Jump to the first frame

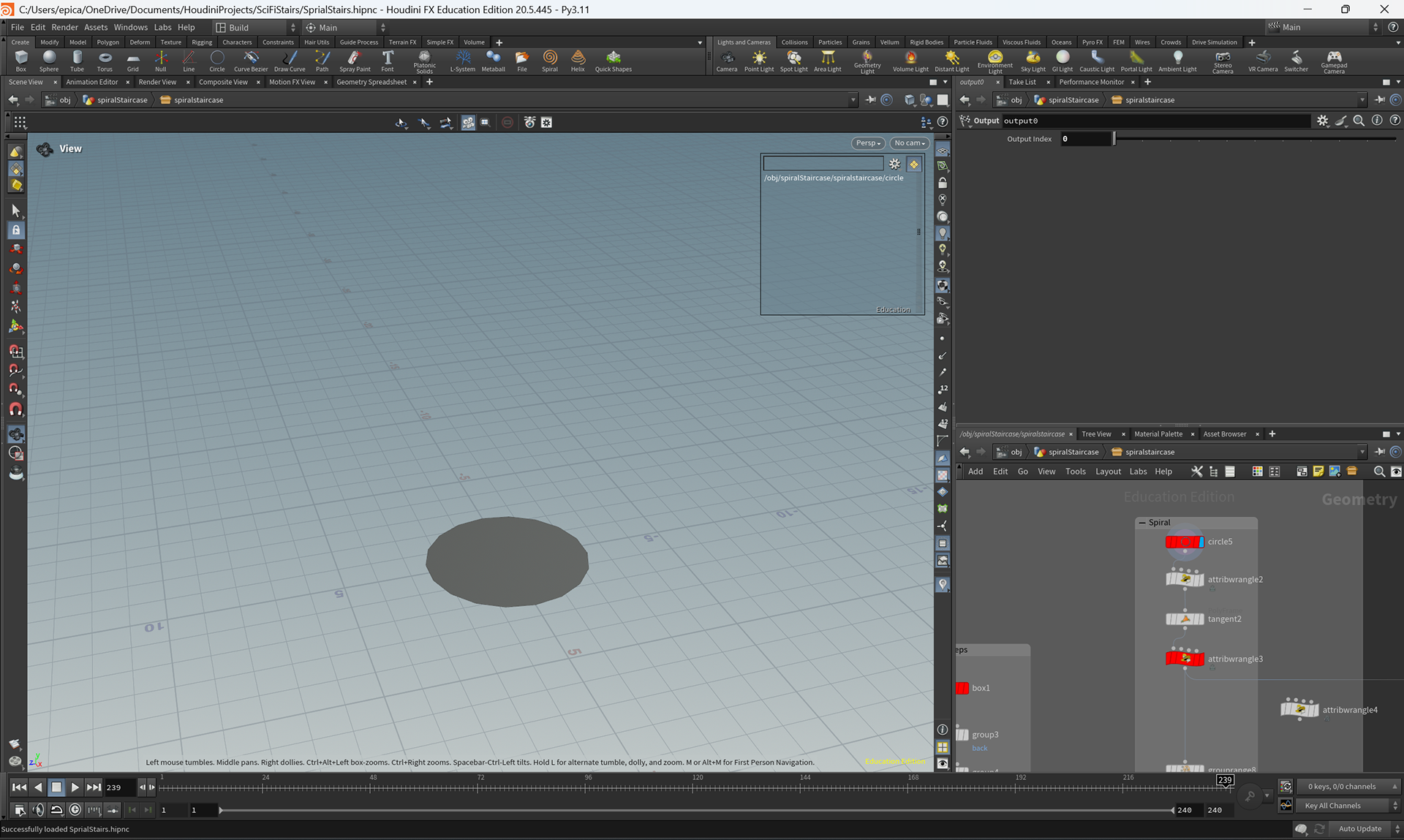click(x=19, y=787)
